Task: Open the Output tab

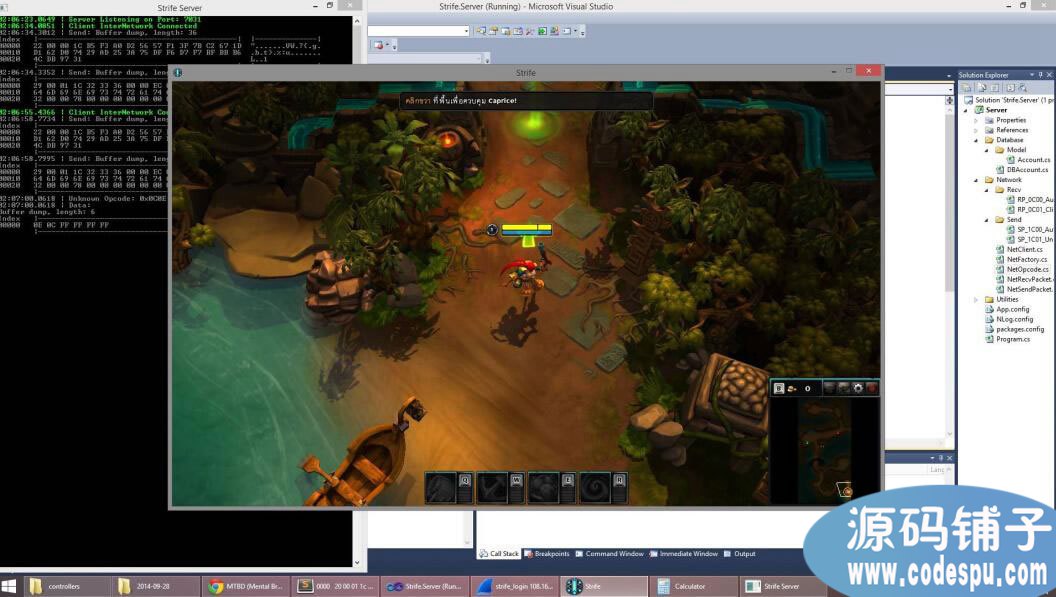Action: point(739,554)
